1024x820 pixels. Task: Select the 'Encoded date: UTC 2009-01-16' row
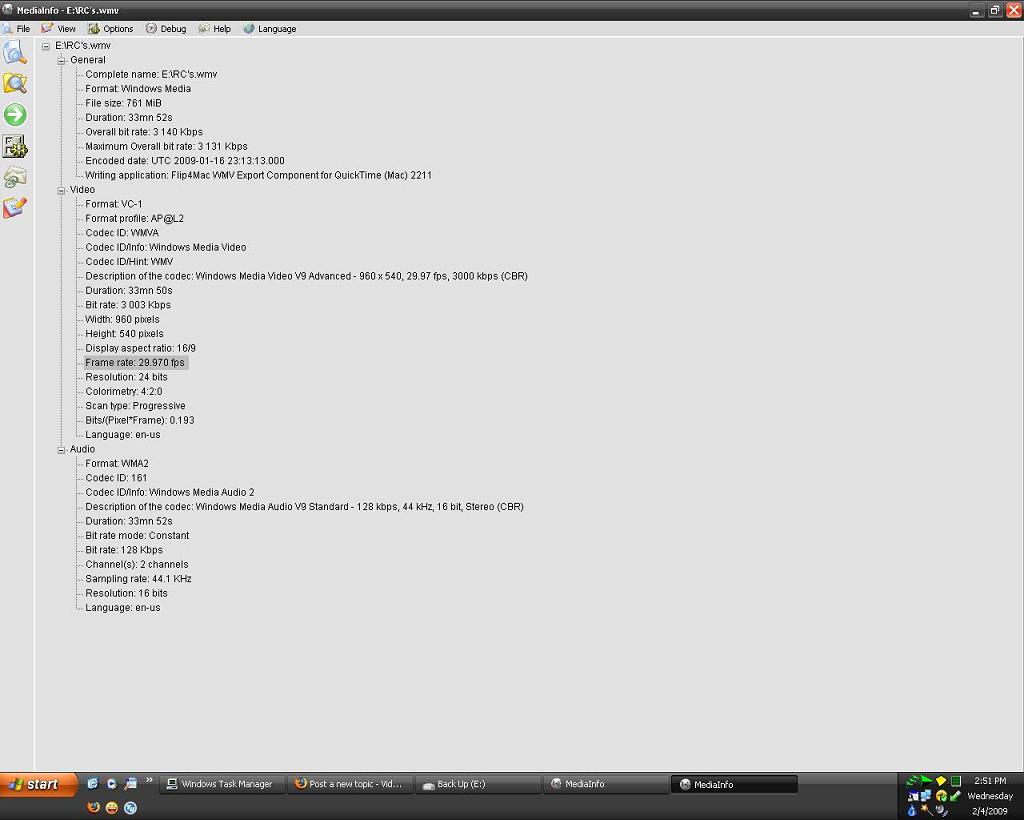[x=185, y=161]
